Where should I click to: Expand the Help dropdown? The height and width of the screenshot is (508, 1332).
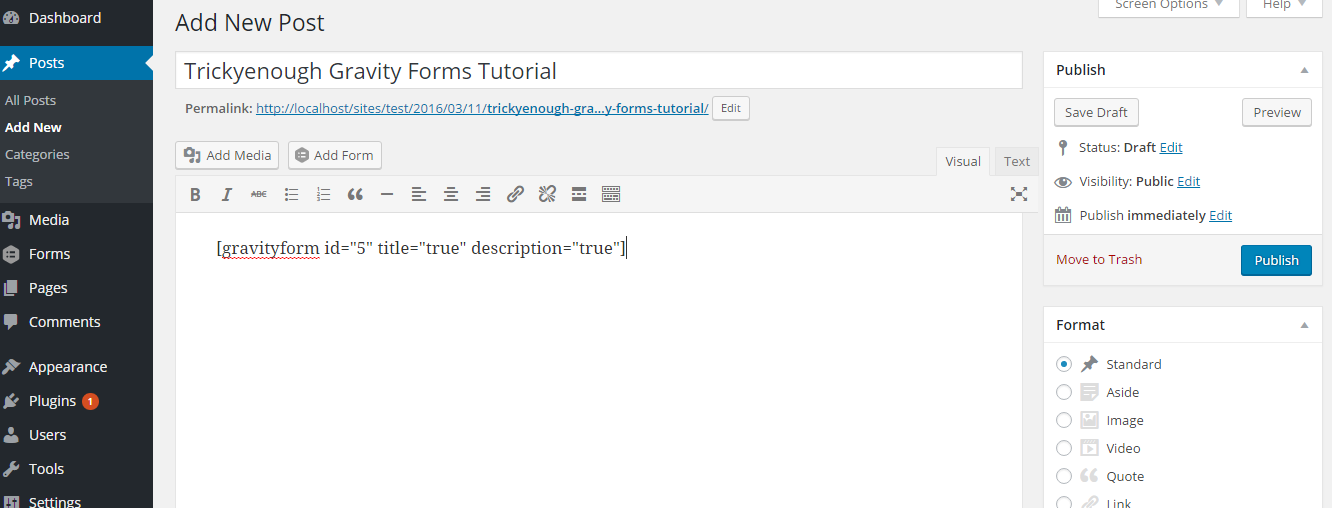1286,6
